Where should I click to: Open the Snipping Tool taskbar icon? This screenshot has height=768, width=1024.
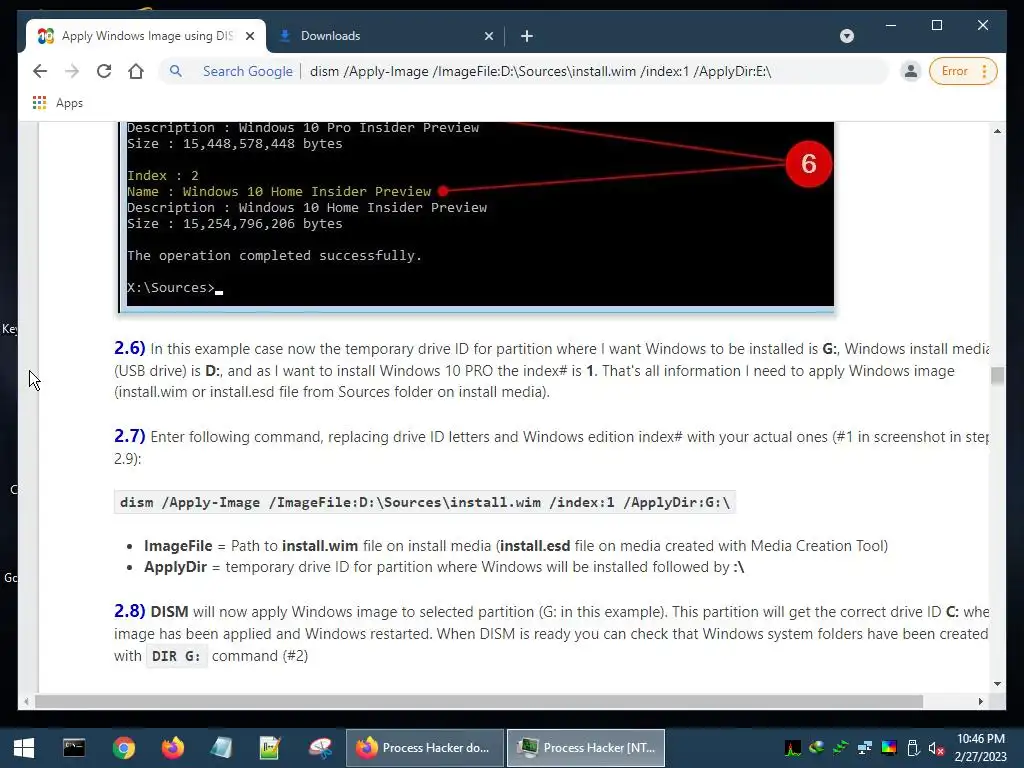click(320, 748)
